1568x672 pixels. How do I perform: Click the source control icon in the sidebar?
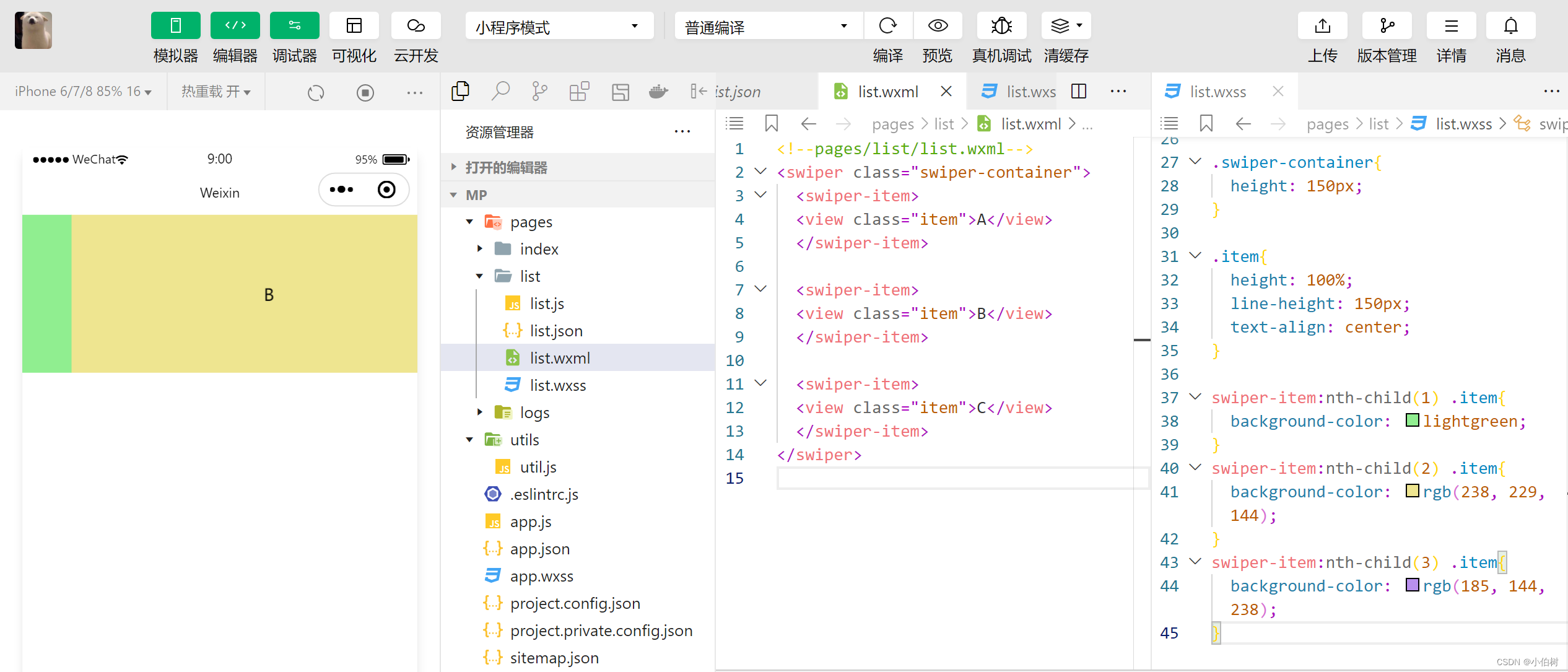coord(539,92)
